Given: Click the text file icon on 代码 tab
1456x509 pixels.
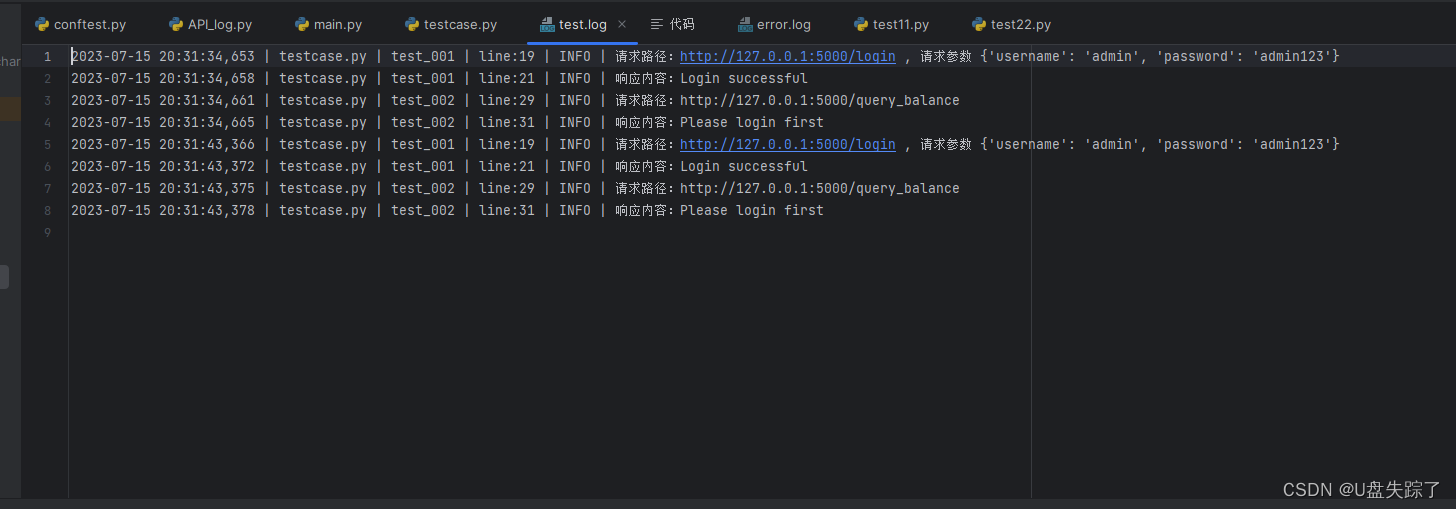Looking at the screenshot, I should 657,24.
